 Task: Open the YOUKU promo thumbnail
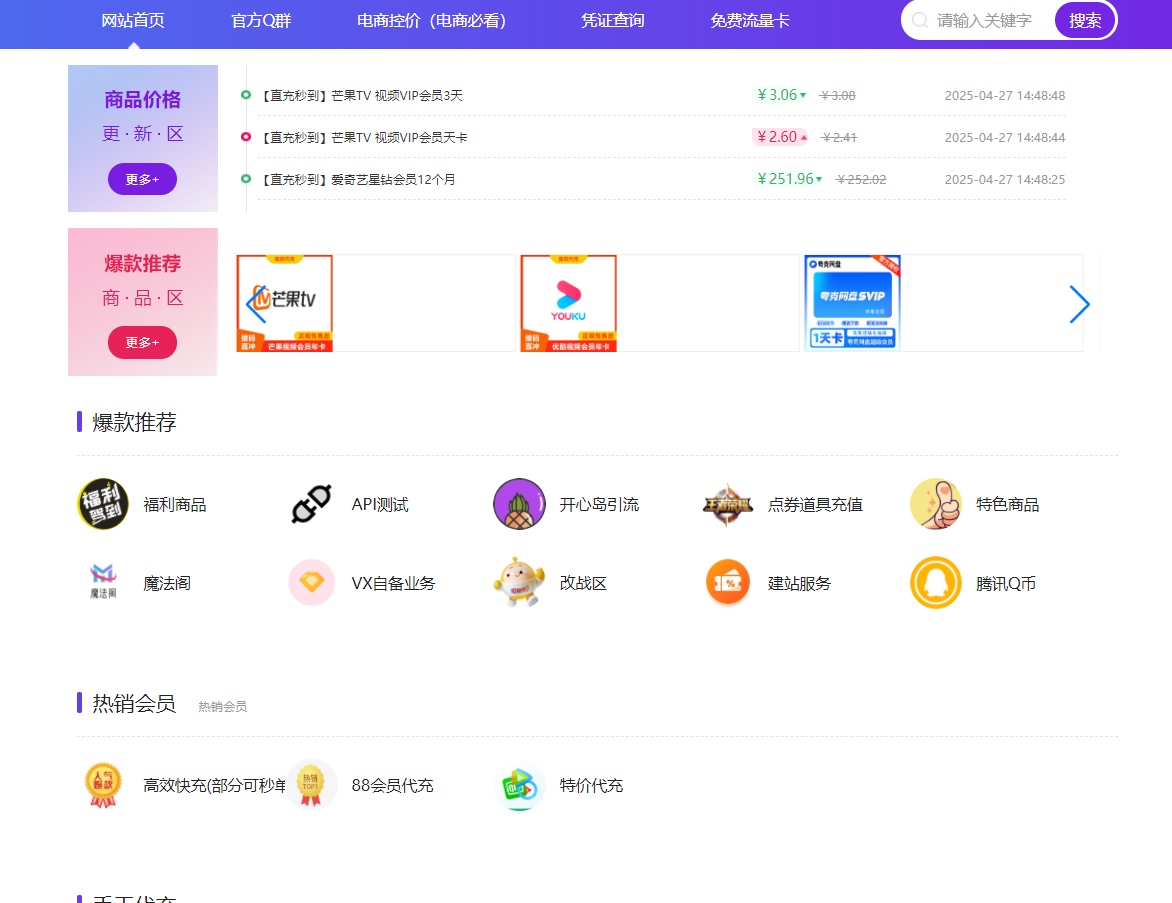tap(568, 303)
